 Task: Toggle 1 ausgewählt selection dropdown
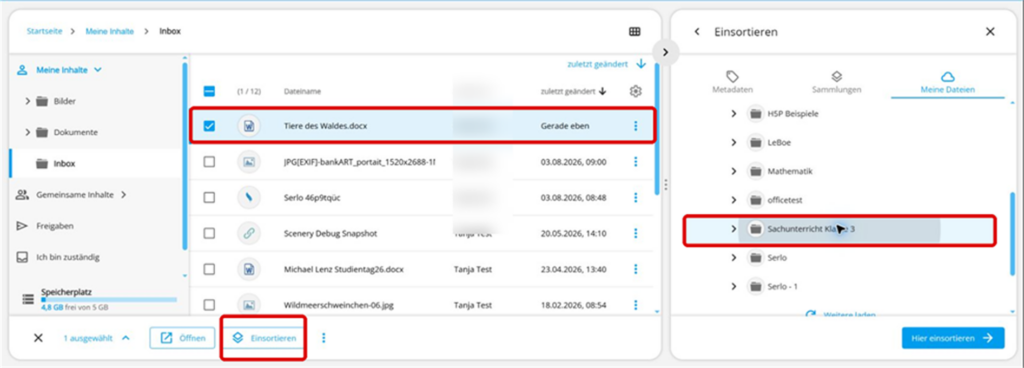tap(97, 338)
